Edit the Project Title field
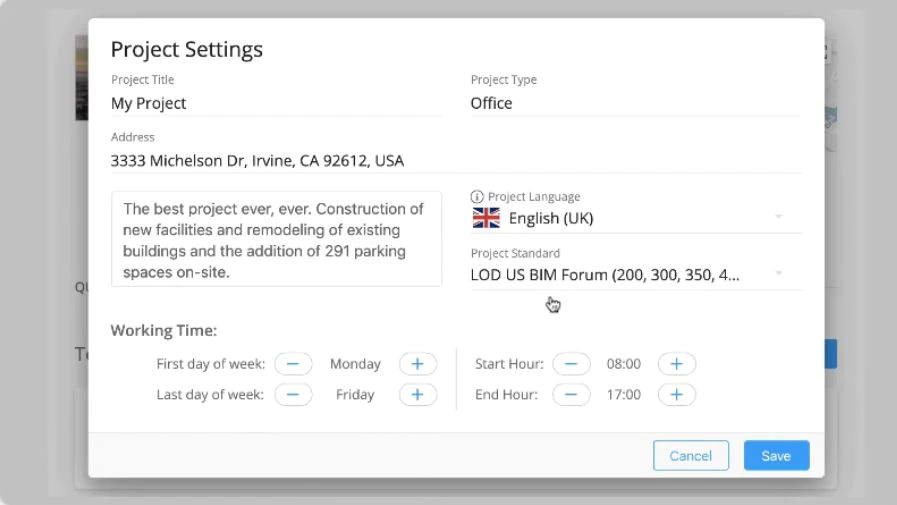 (x=276, y=104)
